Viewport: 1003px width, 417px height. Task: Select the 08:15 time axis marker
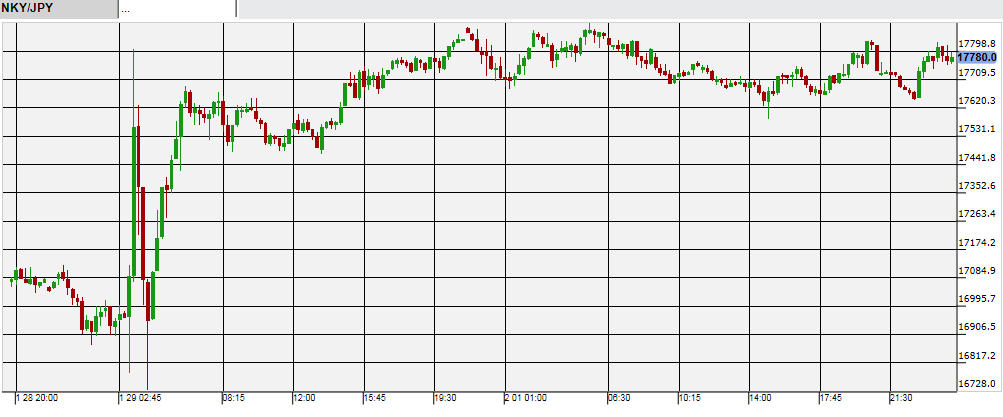coord(233,398)
